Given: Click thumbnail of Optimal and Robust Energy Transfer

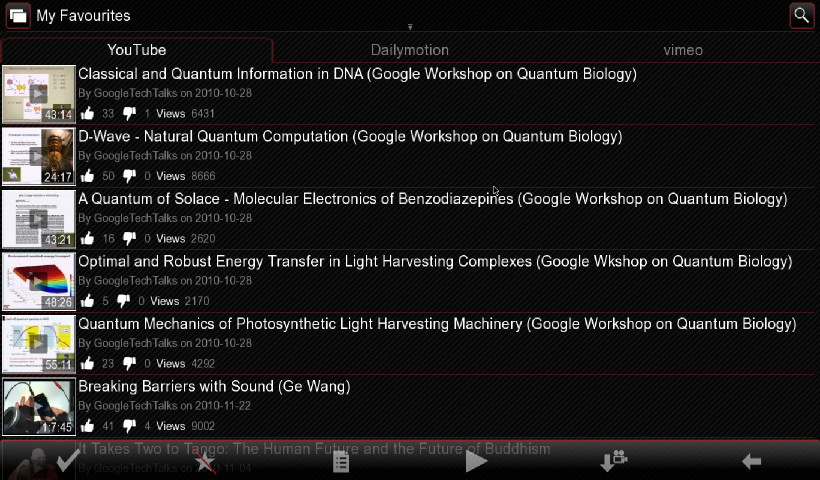Looking at the screenshot, I should [39, 281].
